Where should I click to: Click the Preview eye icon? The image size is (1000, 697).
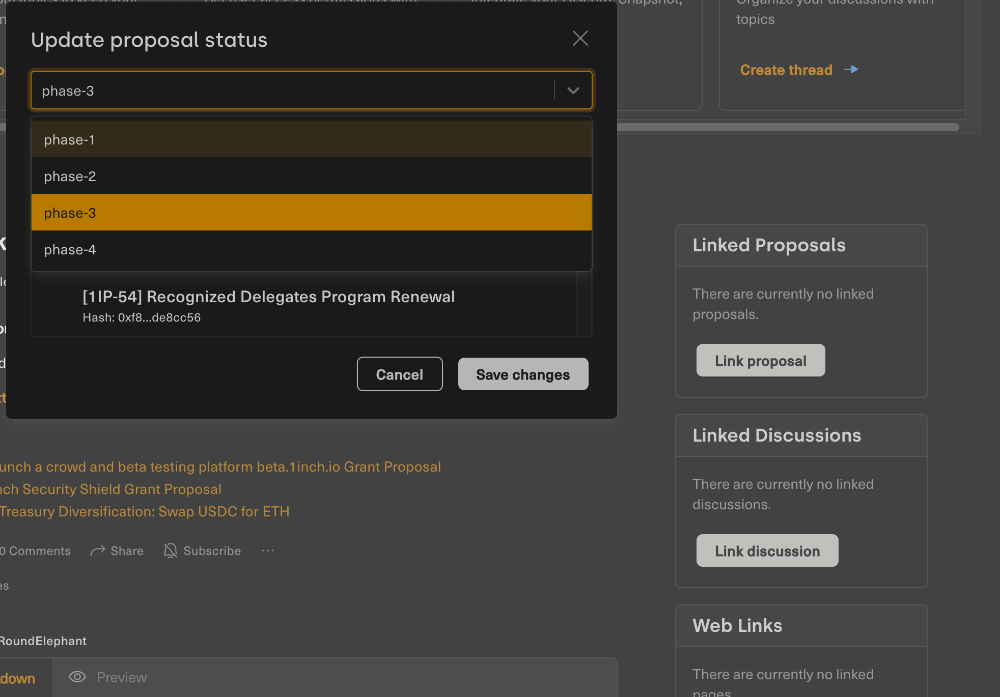(x=77, y=678)
